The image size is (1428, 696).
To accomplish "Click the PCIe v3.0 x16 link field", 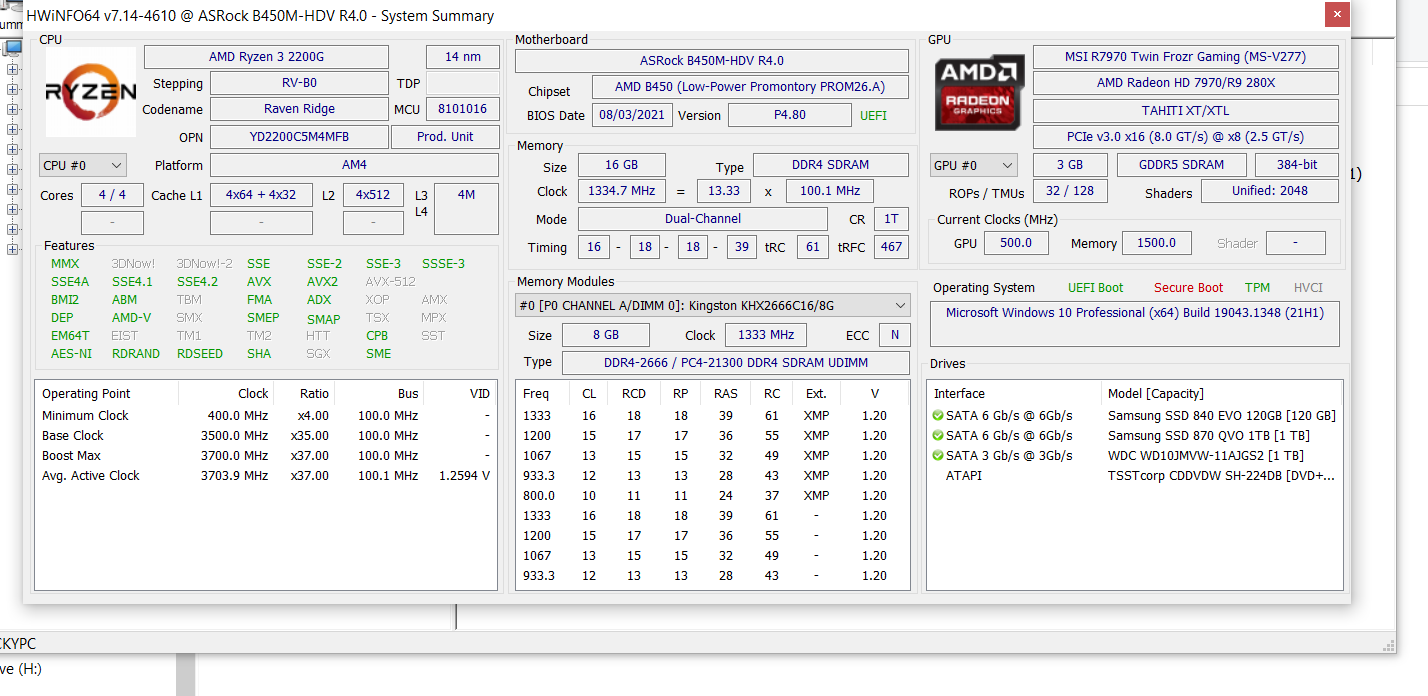I will tap(1185, 137).
